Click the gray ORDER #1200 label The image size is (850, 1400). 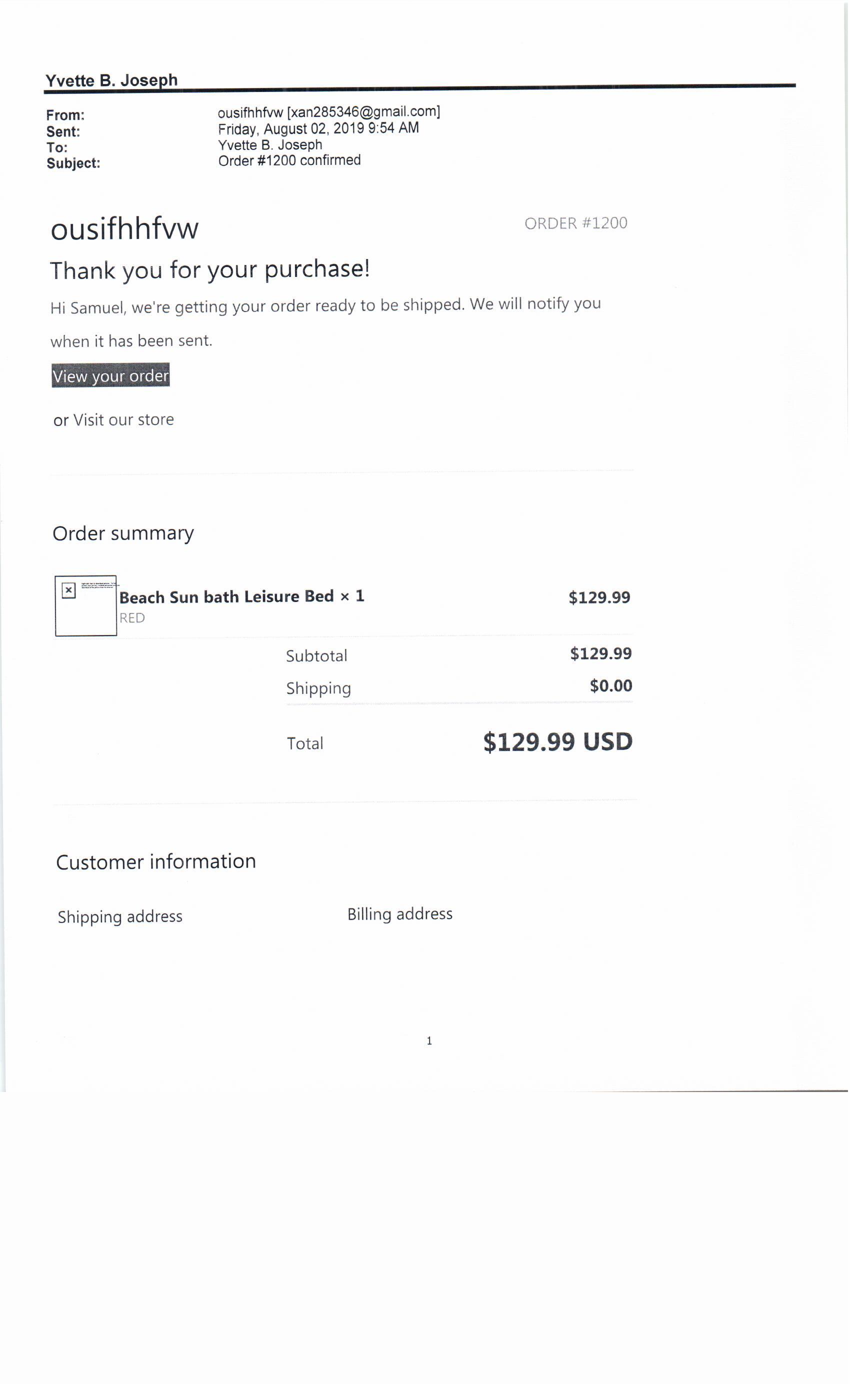(x=576, y=223)
